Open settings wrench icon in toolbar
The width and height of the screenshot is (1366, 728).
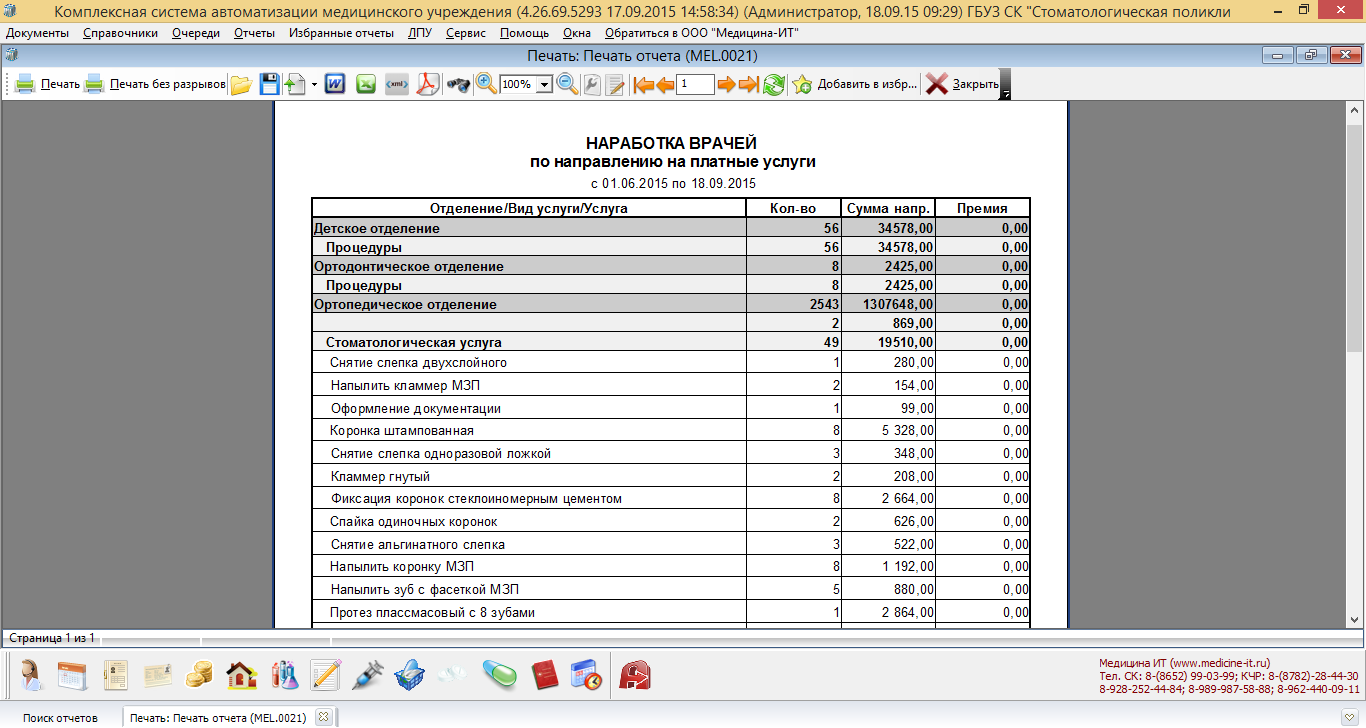[592, 84]
